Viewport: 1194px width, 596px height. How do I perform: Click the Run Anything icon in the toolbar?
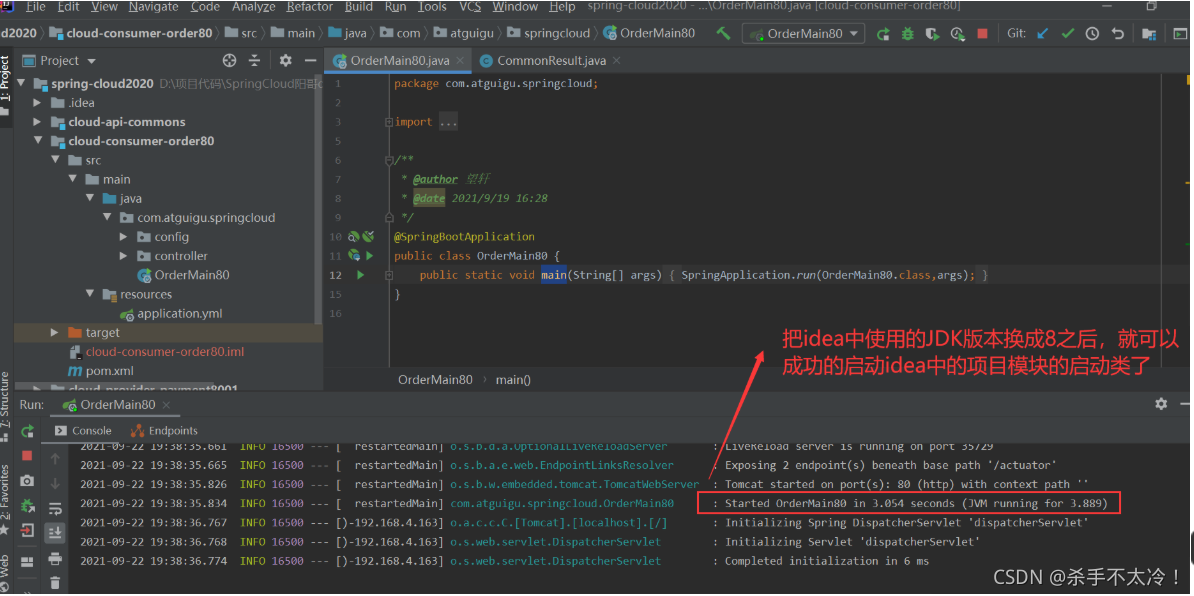pyautogui.click(x=1179, y=33)
